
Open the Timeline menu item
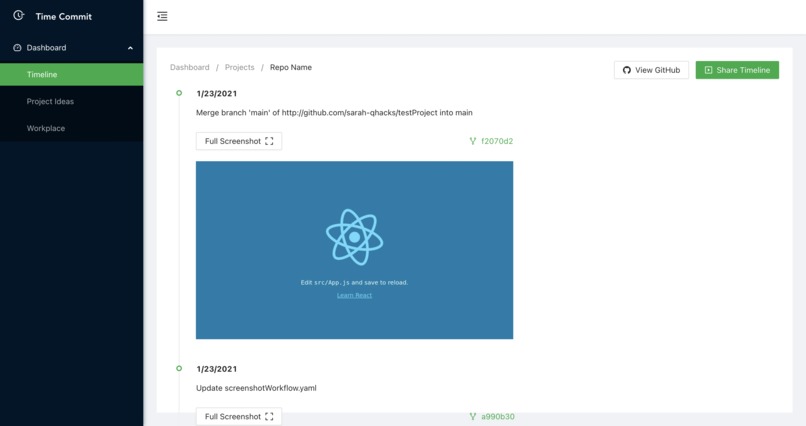pos(71,75)
